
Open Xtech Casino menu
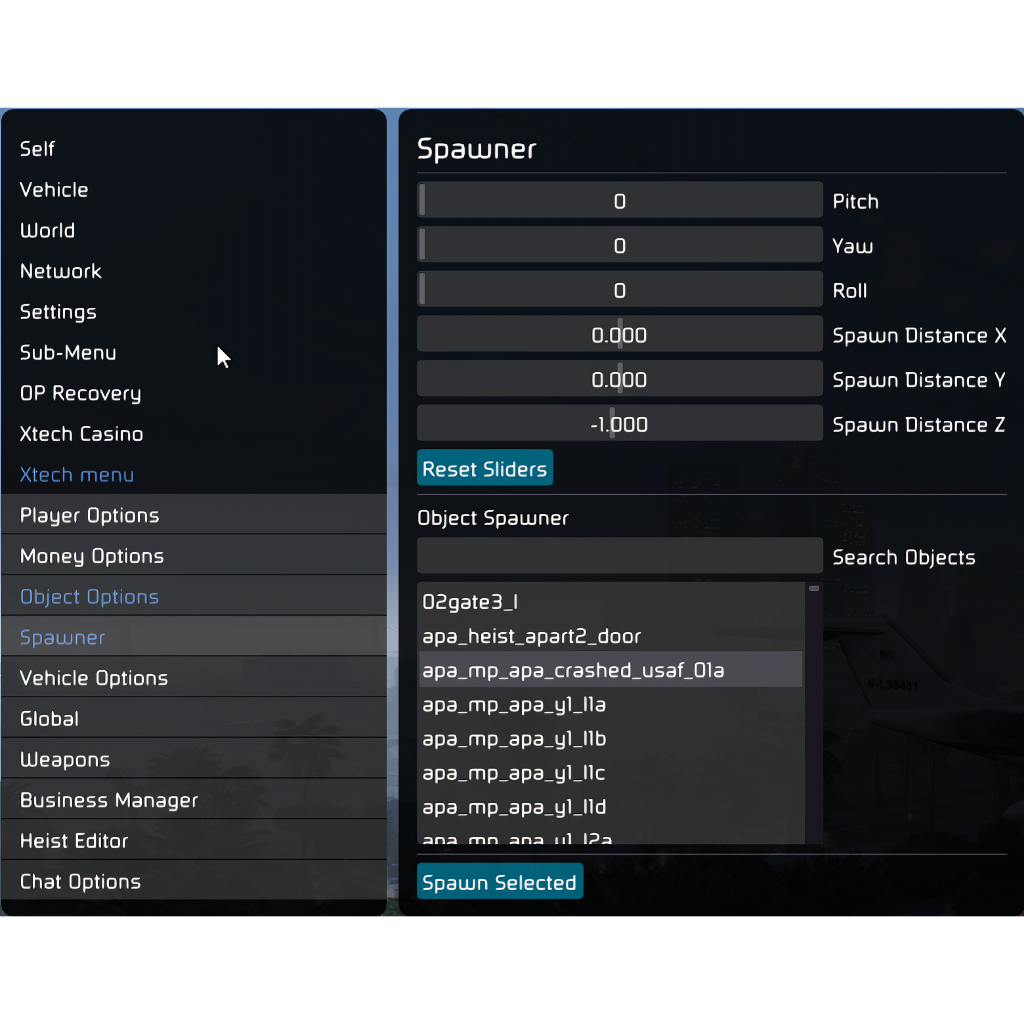[81, 434]
